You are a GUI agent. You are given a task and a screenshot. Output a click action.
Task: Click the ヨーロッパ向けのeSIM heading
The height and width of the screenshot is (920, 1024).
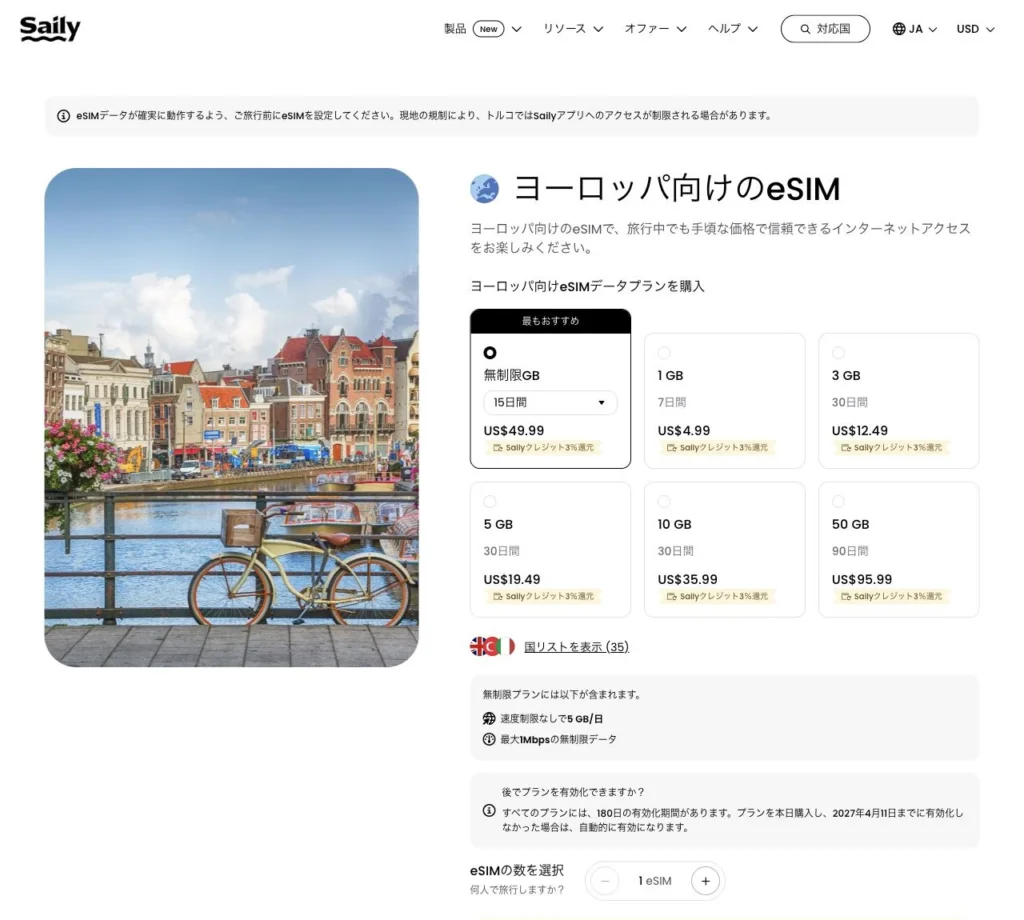click(x=677, y=189)
